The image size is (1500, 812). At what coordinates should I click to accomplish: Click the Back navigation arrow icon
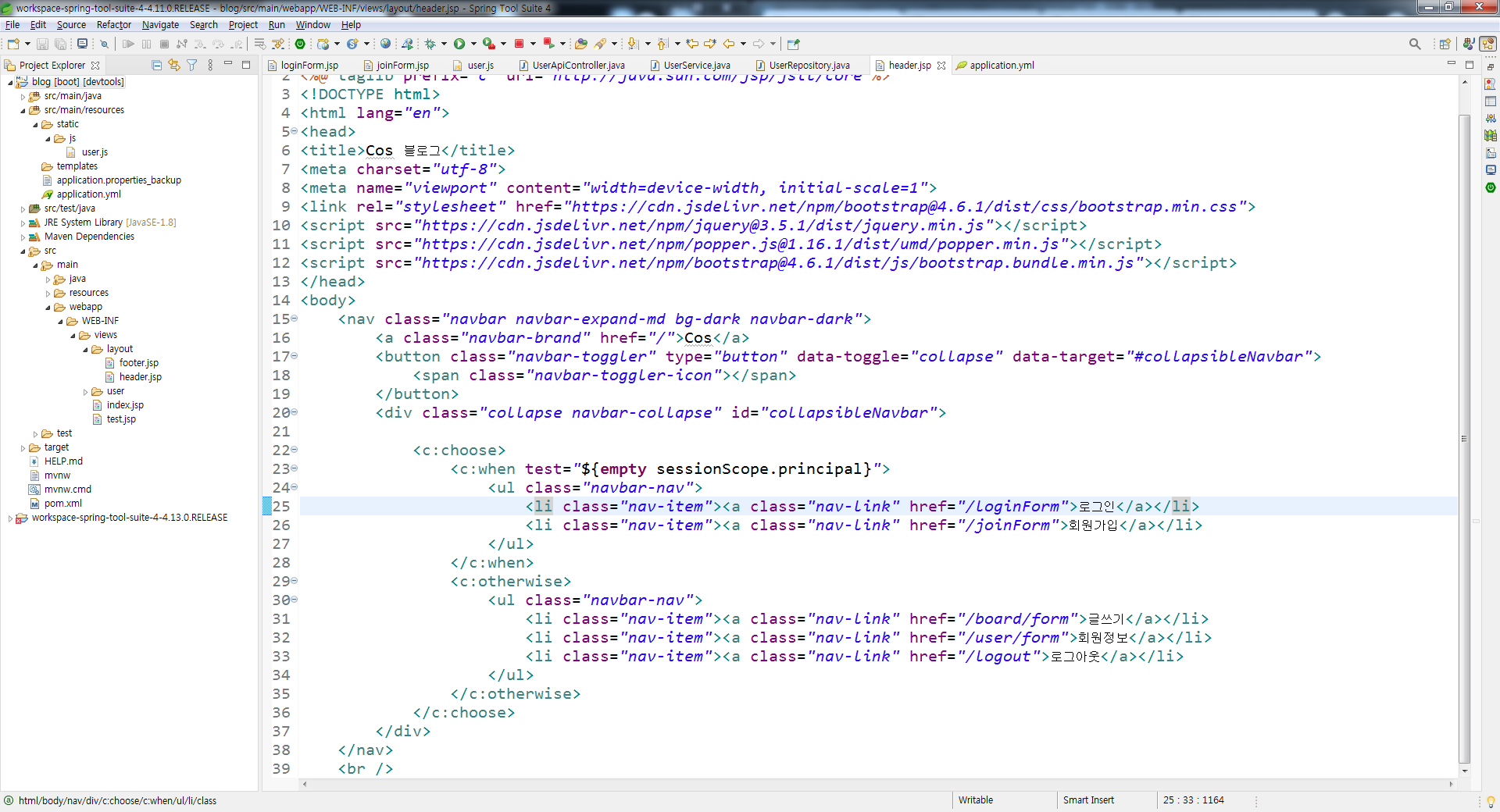pyautogui.click(x=729, y=44)
